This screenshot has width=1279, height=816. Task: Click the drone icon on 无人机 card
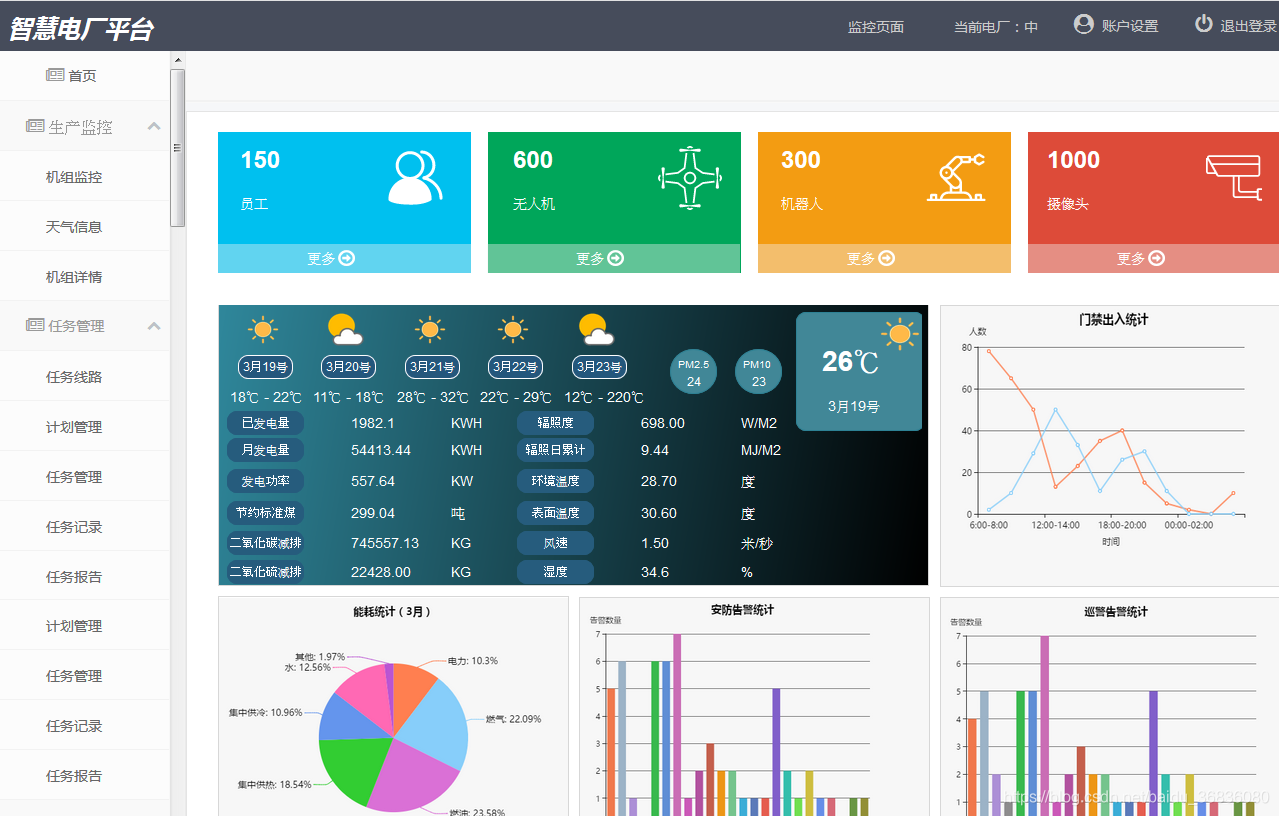point(689,177)
